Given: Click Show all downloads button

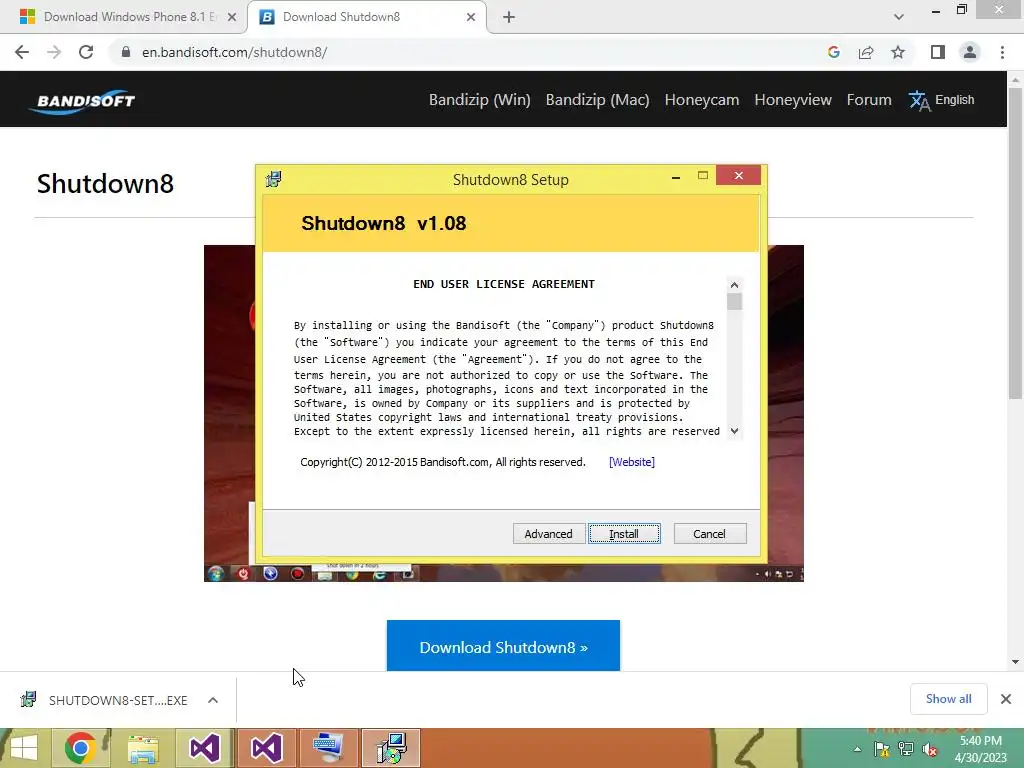Looking at the screenshot, I should [948, 699].
